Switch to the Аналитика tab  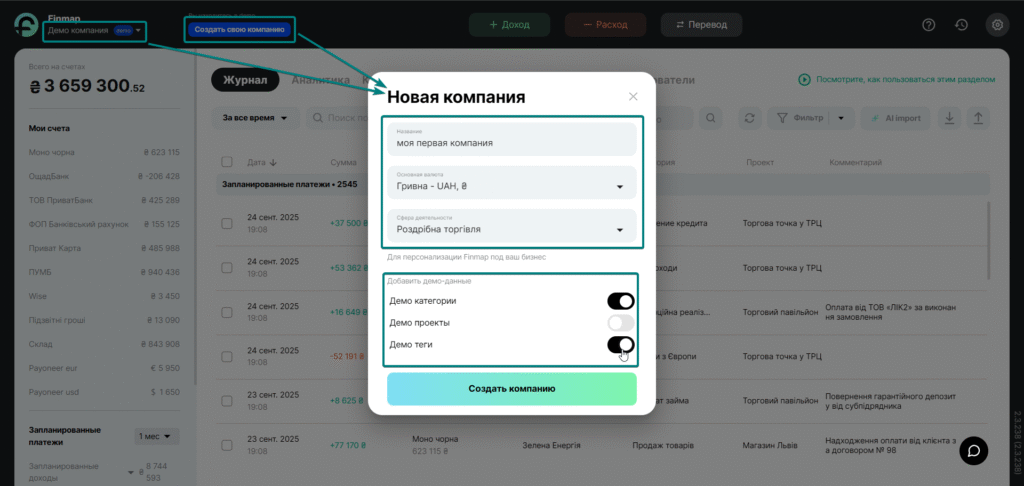coord(318,80)
